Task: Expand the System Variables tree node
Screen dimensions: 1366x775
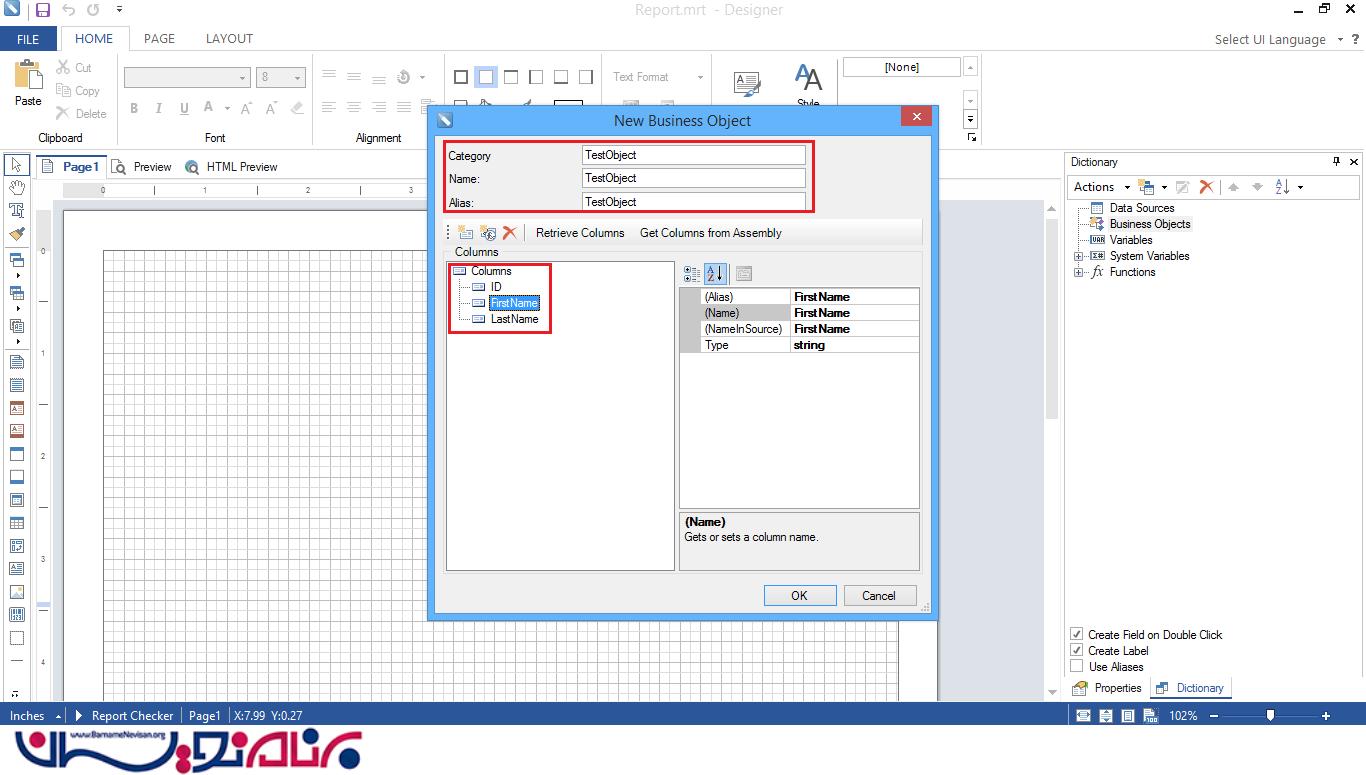Action: coord(1079,257)
